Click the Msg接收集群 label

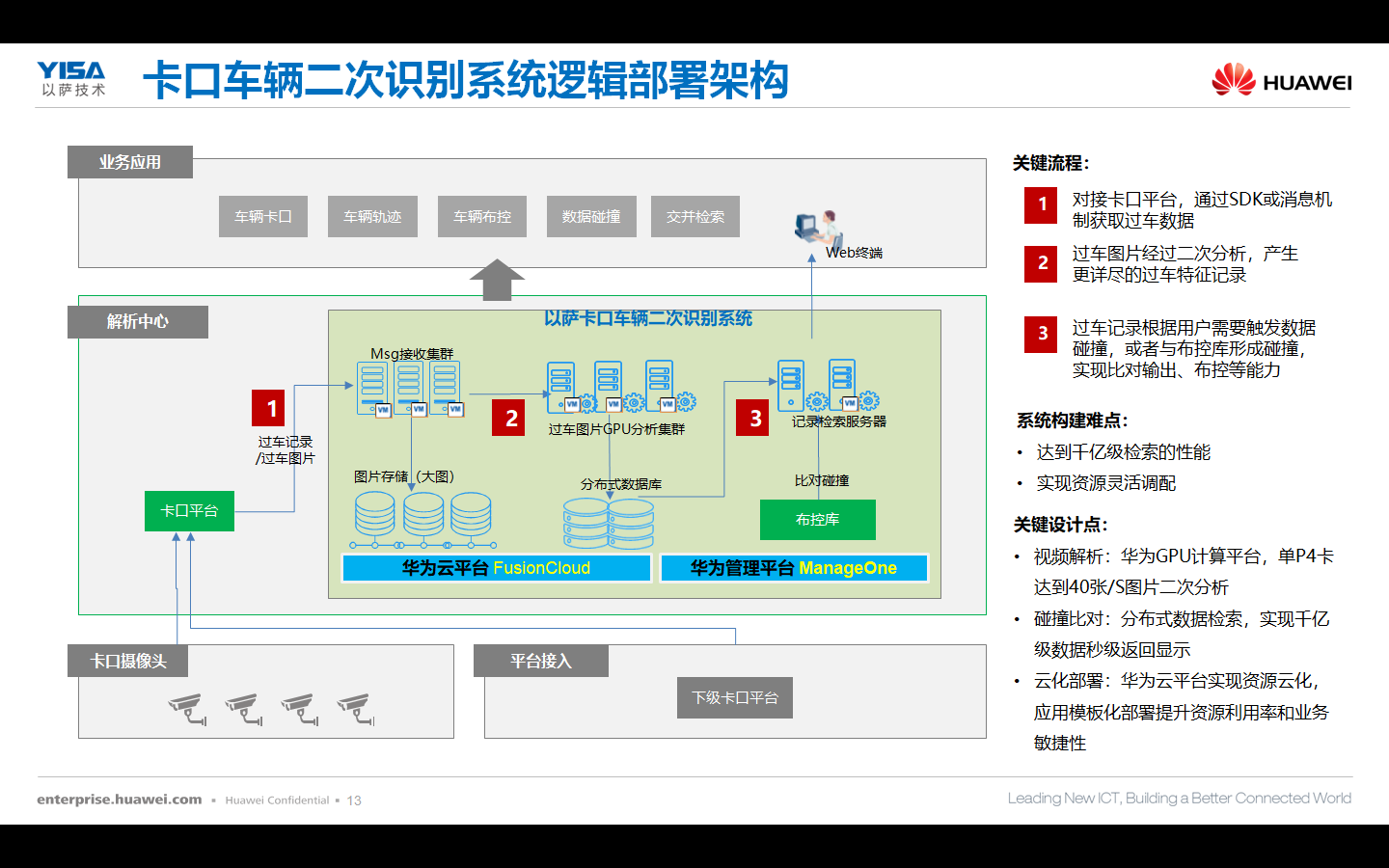(x=412, y=354)
